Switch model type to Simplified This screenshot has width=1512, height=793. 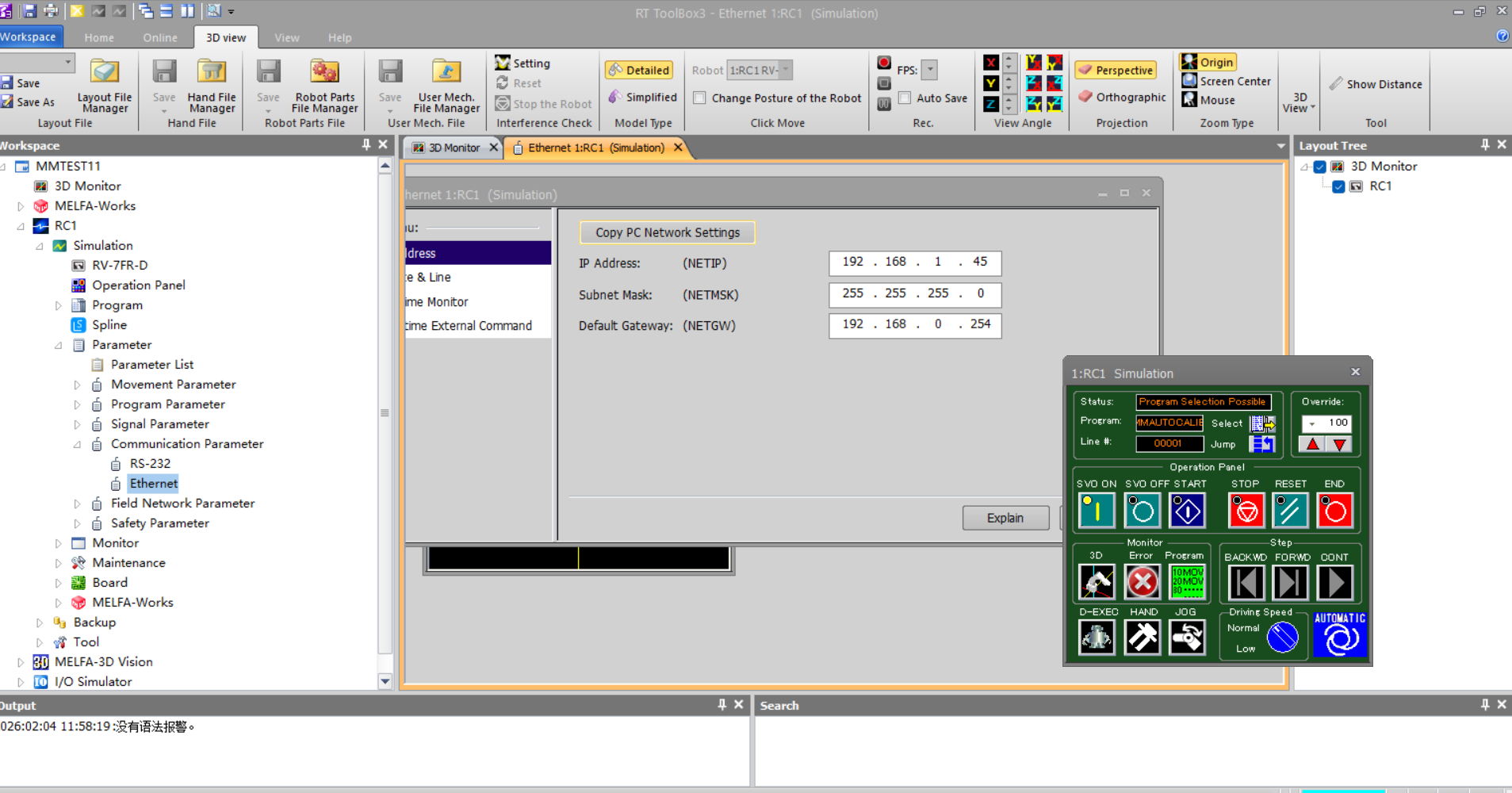pyautogui.click(x=642, y=97)
